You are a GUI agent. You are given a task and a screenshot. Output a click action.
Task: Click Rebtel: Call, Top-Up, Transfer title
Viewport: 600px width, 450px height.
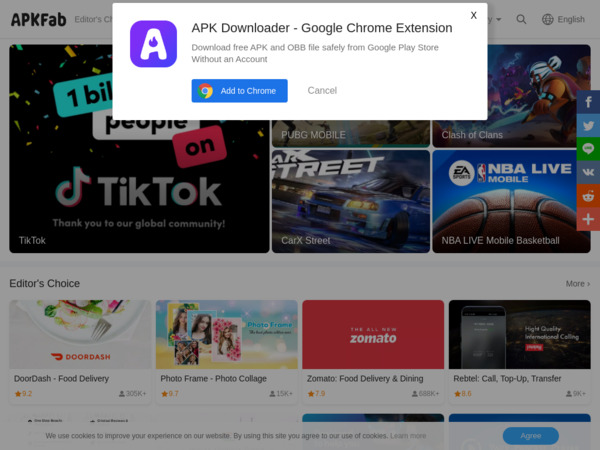[x=507, y=378]
